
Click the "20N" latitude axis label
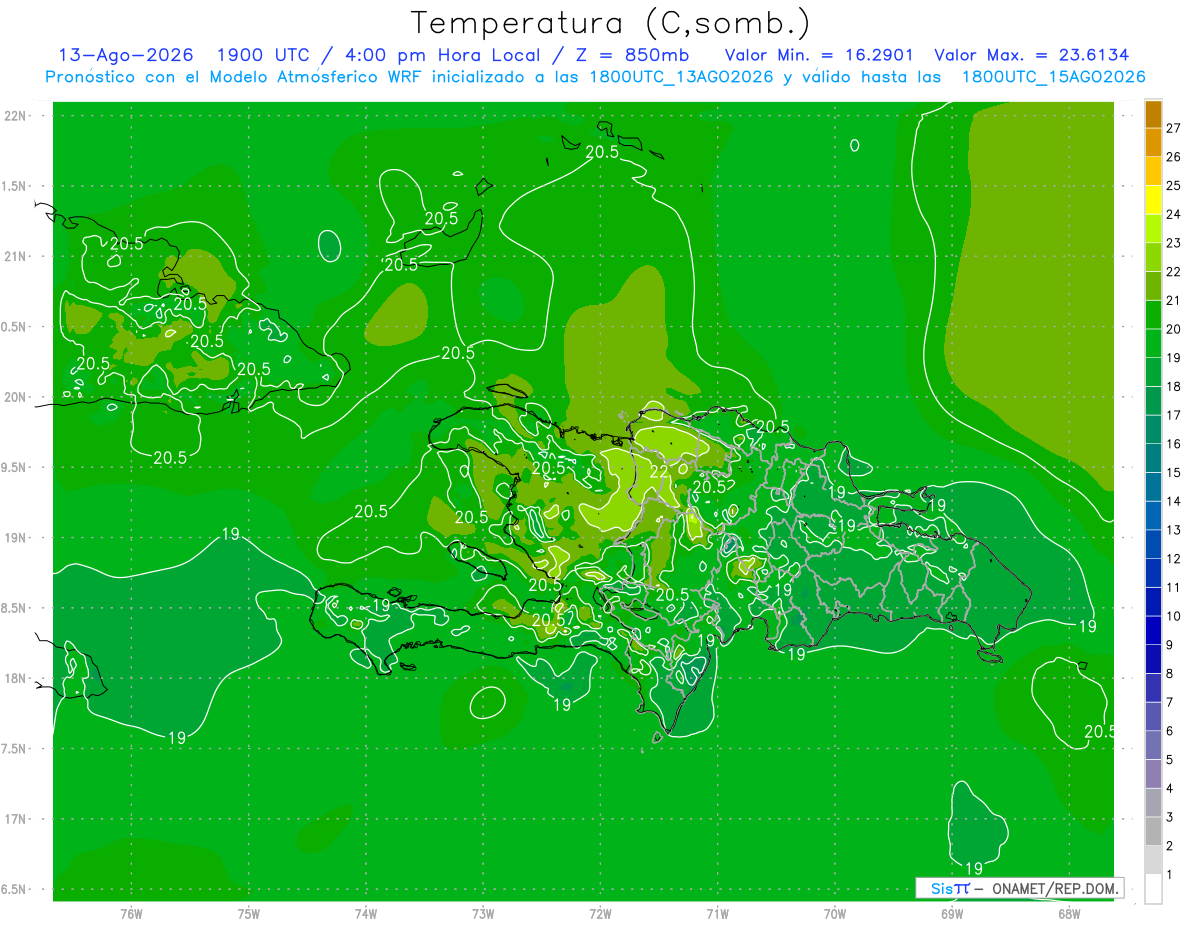[x=17, y=397]
